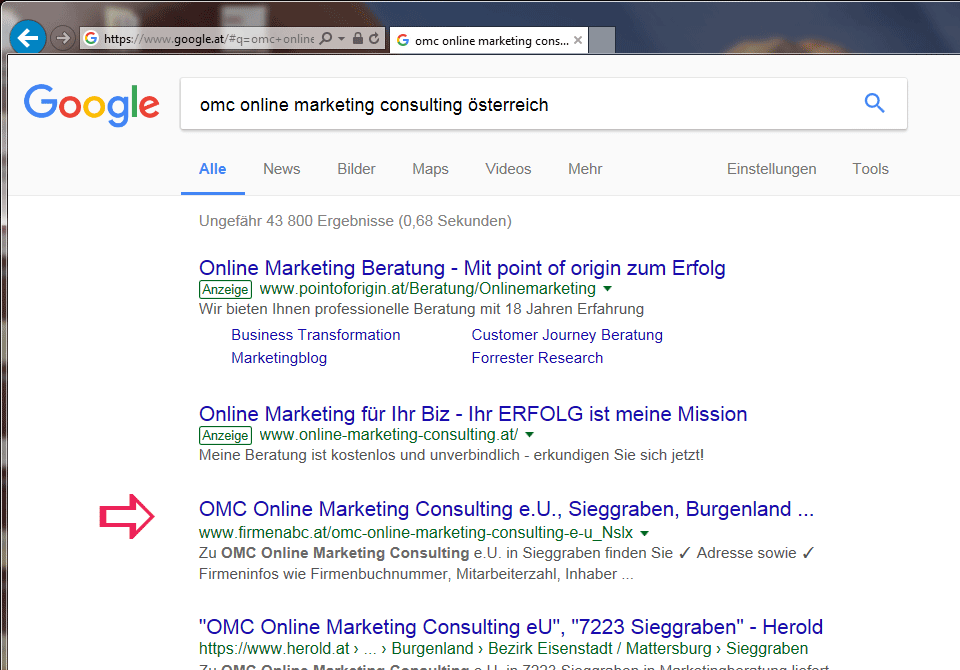Click the firmenabc.at green URL text

[x=416, y=532]
